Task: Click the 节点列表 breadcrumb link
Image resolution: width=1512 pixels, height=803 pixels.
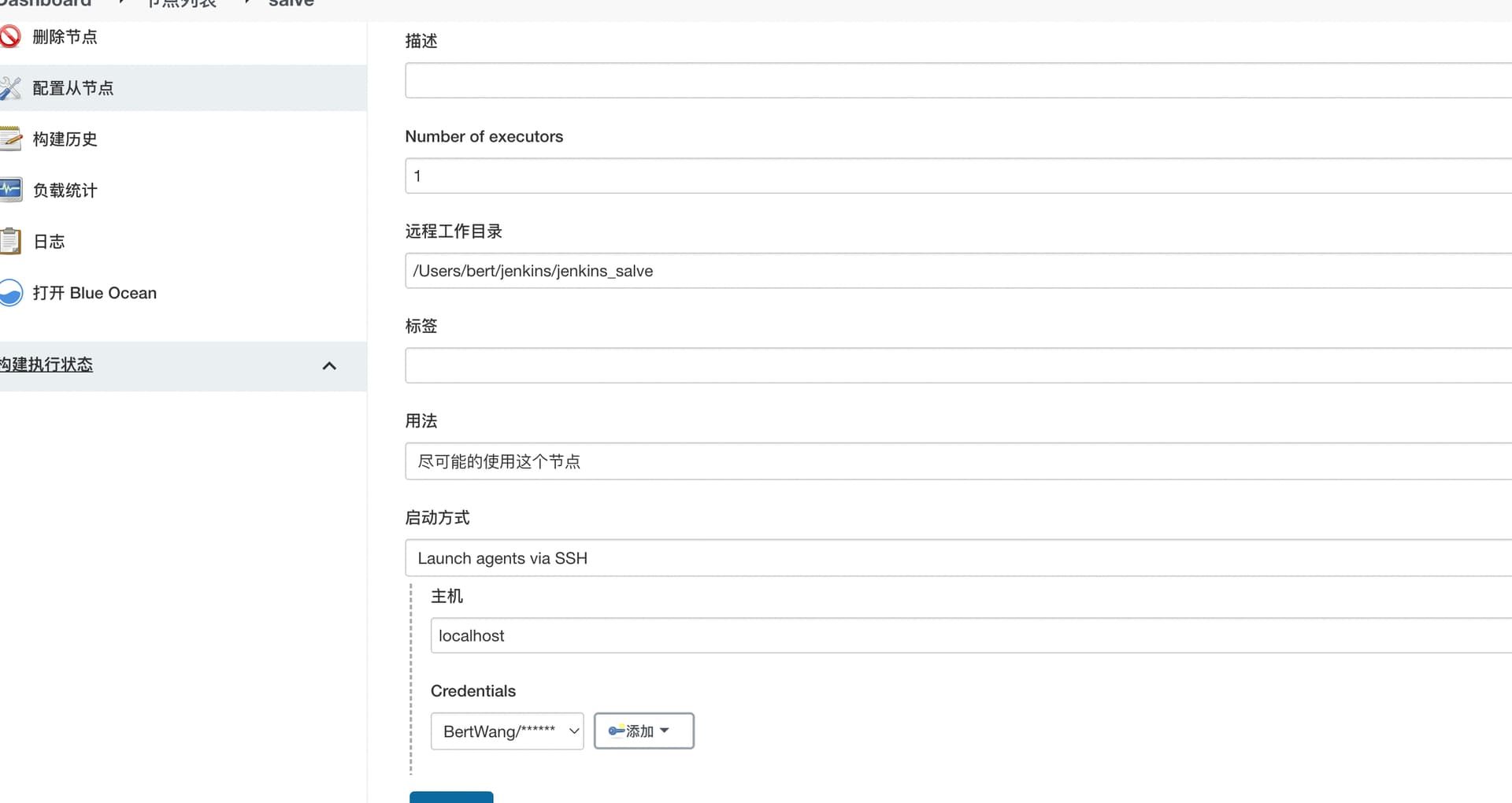Action: 182,3
